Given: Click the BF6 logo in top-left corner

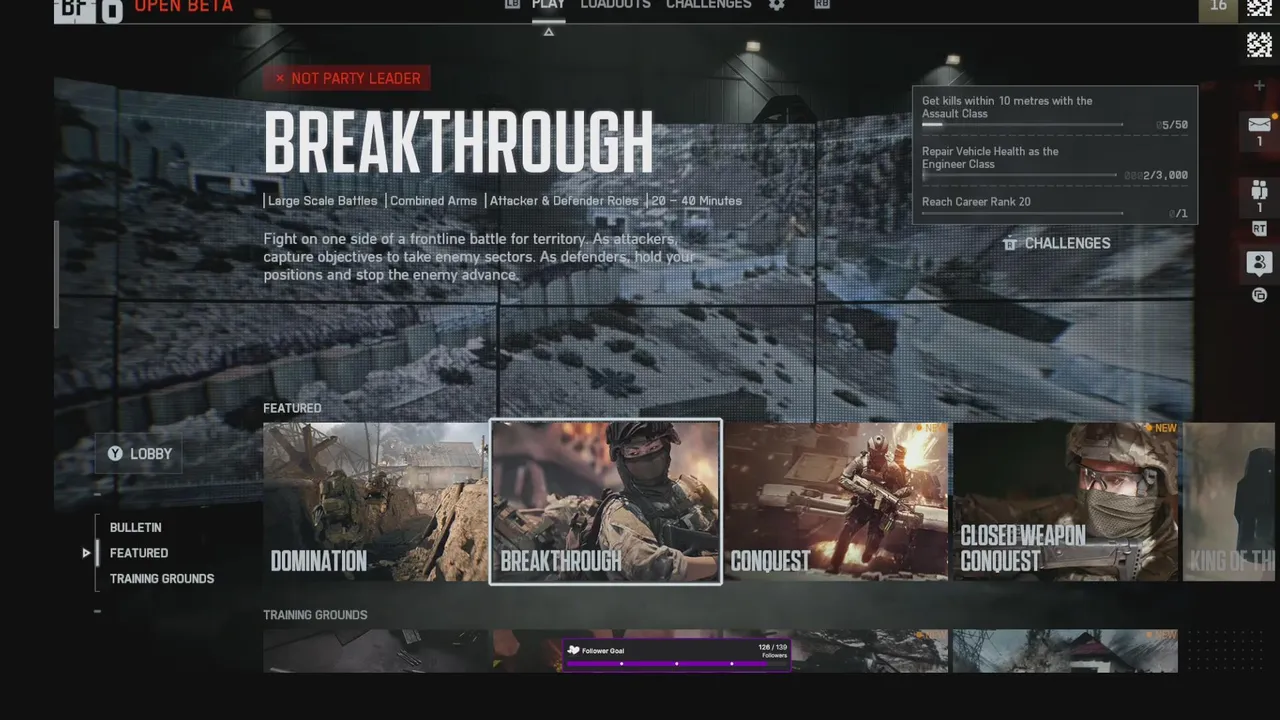Looking at the screenshot, I should click(x=89, y=11).
